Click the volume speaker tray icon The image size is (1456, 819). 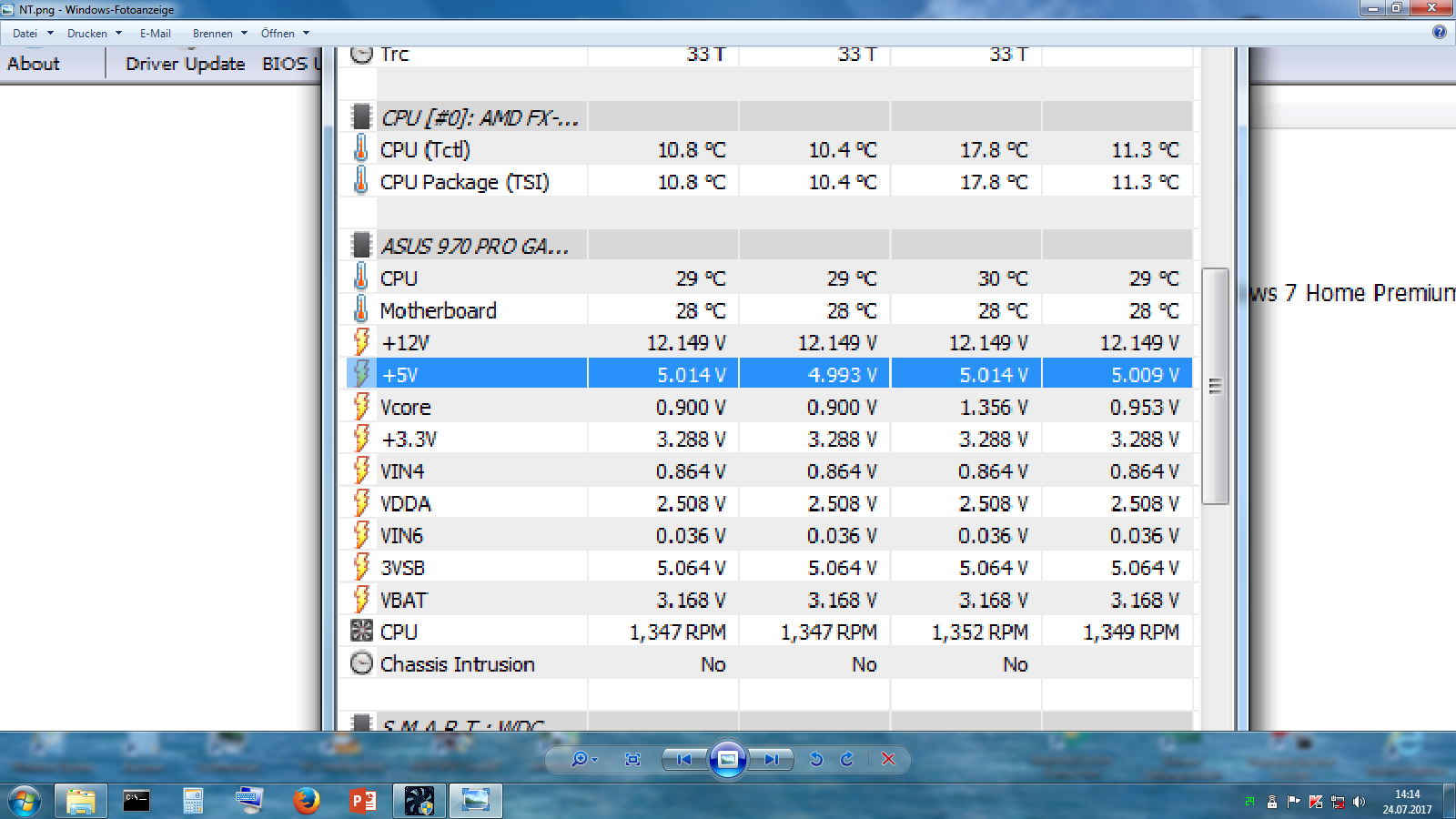pyautogui.click(x=1360, y=802)
